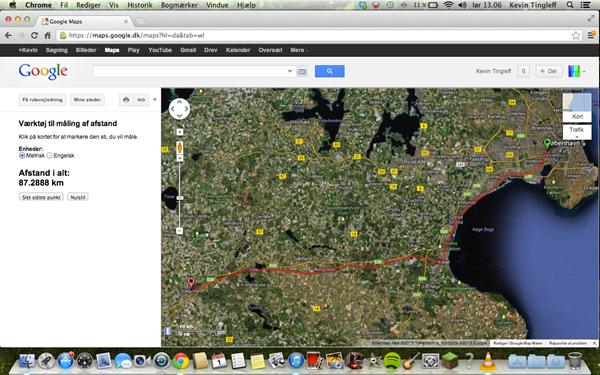Image resolution: width=600 pixels, height=375 pixels.
Task: Click the Wi-Fi status icon
Action: tap(448, 5)
